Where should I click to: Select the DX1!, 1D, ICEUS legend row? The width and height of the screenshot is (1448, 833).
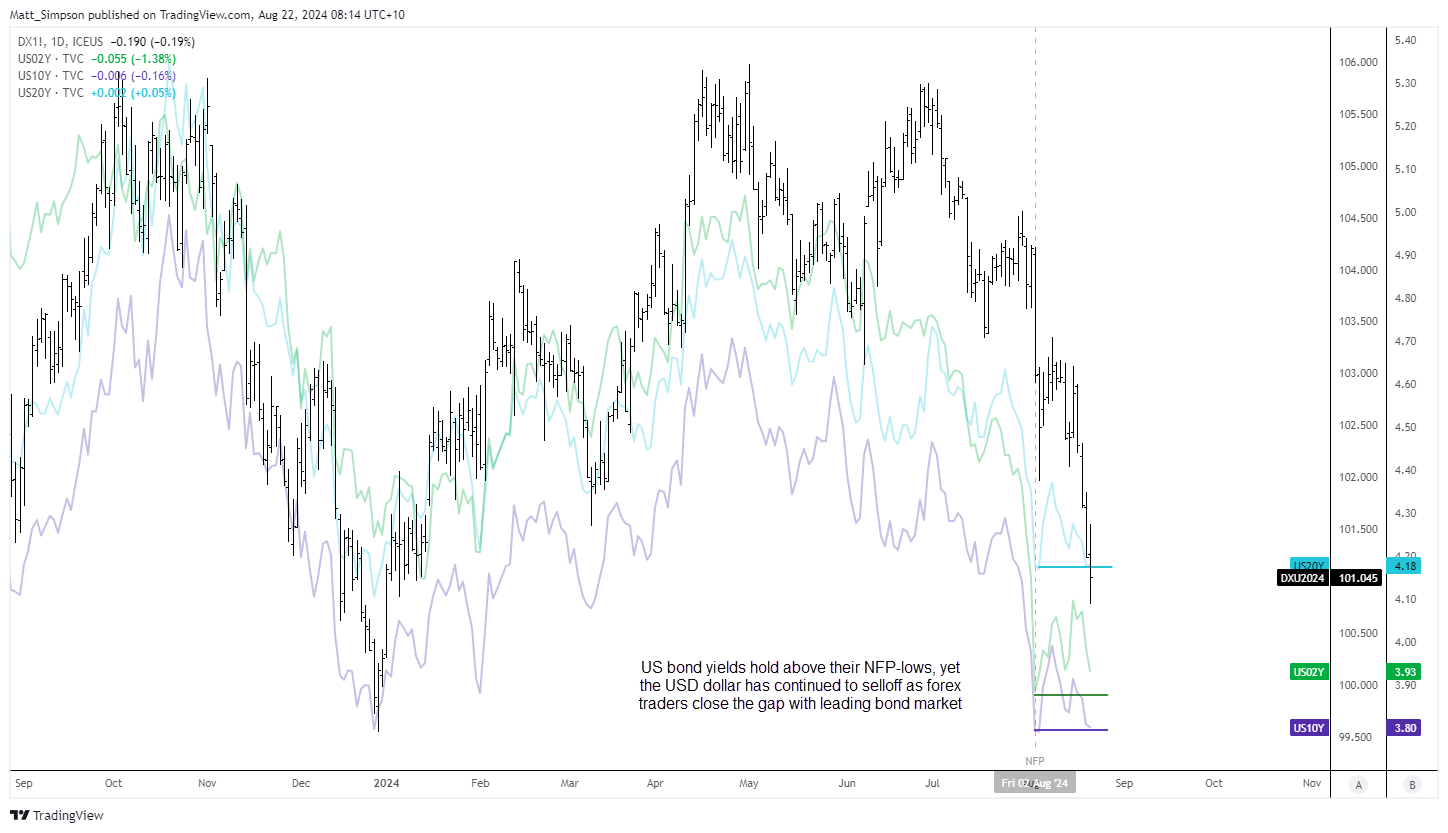point(107,42)
